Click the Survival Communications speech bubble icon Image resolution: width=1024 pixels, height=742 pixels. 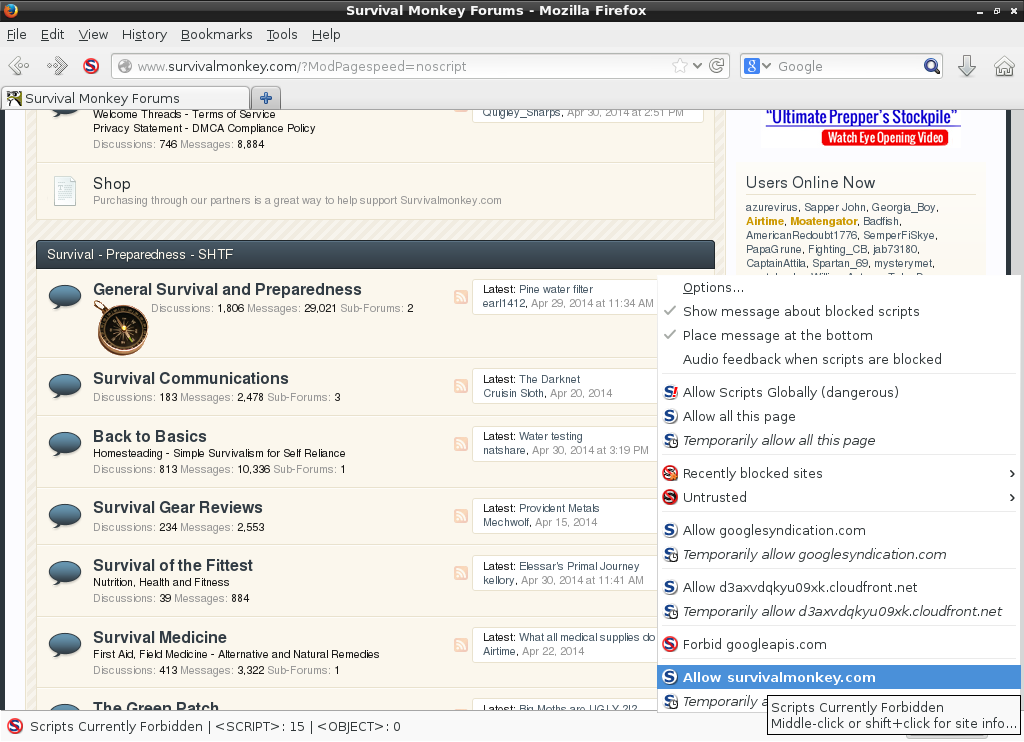click(65, 385)
